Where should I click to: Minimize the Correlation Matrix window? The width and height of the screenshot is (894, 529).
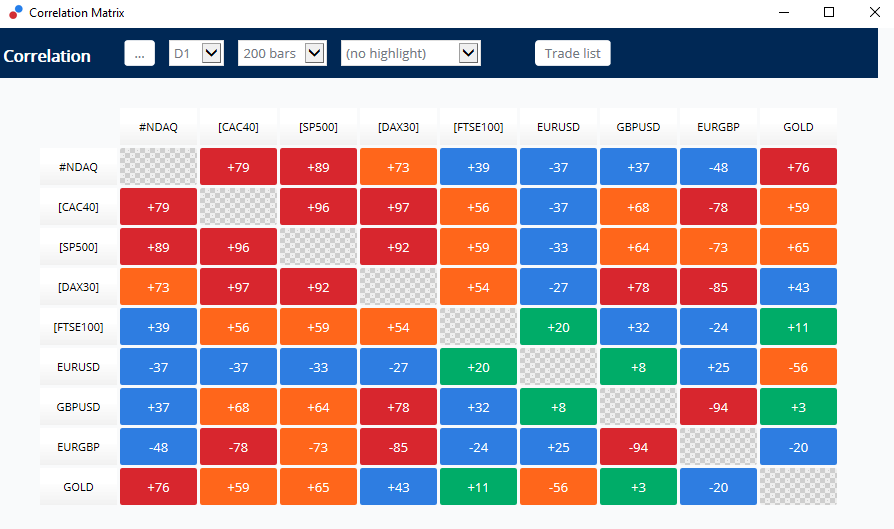click(x=782, y=12)
